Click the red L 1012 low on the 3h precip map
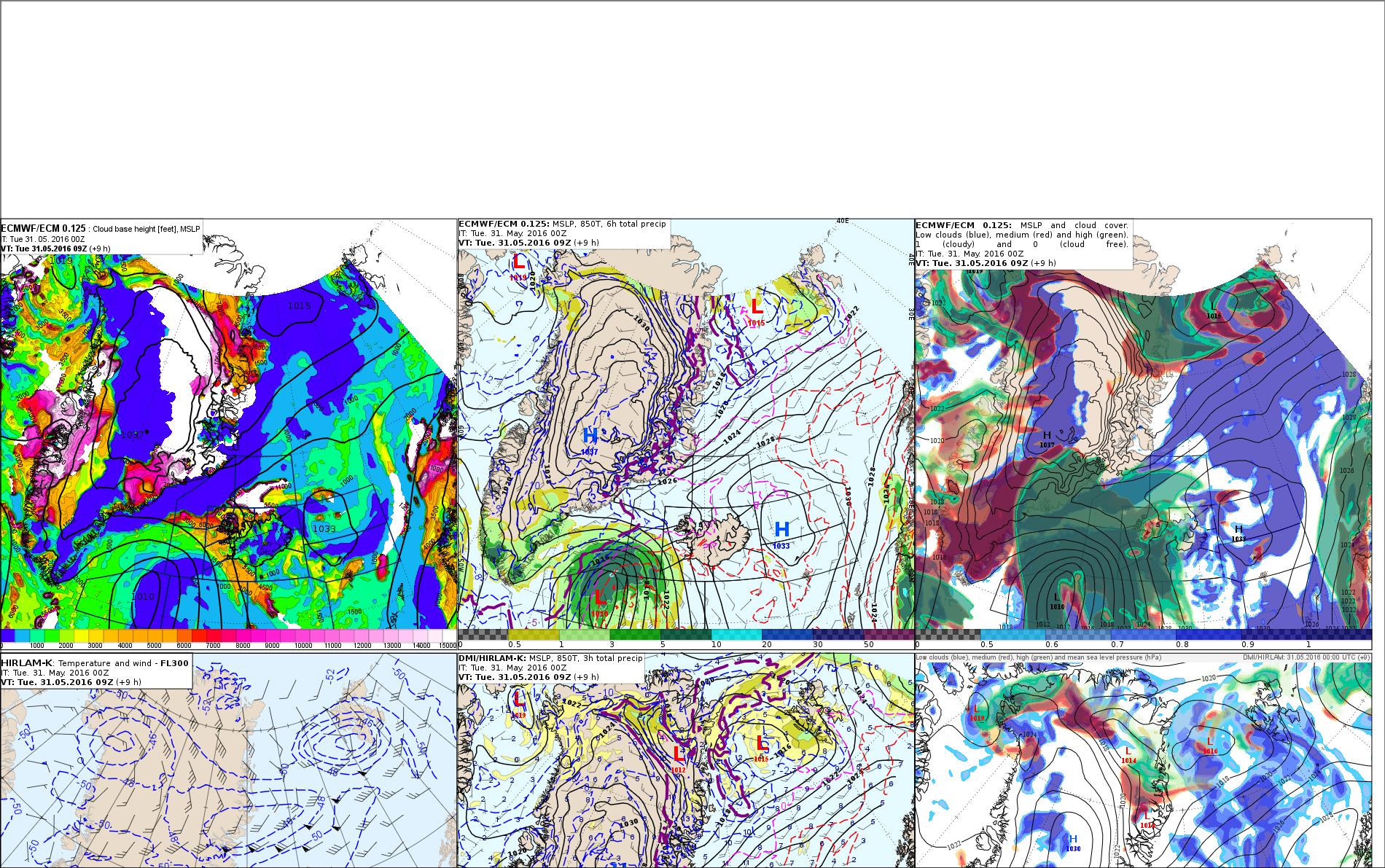 coord(679,758)
